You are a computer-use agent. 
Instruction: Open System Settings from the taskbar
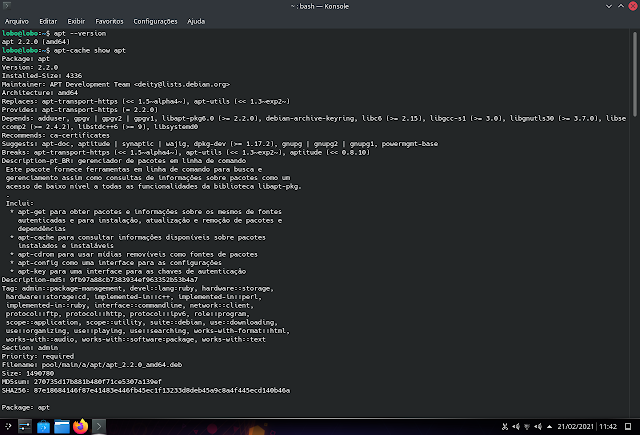pos(25,427)
